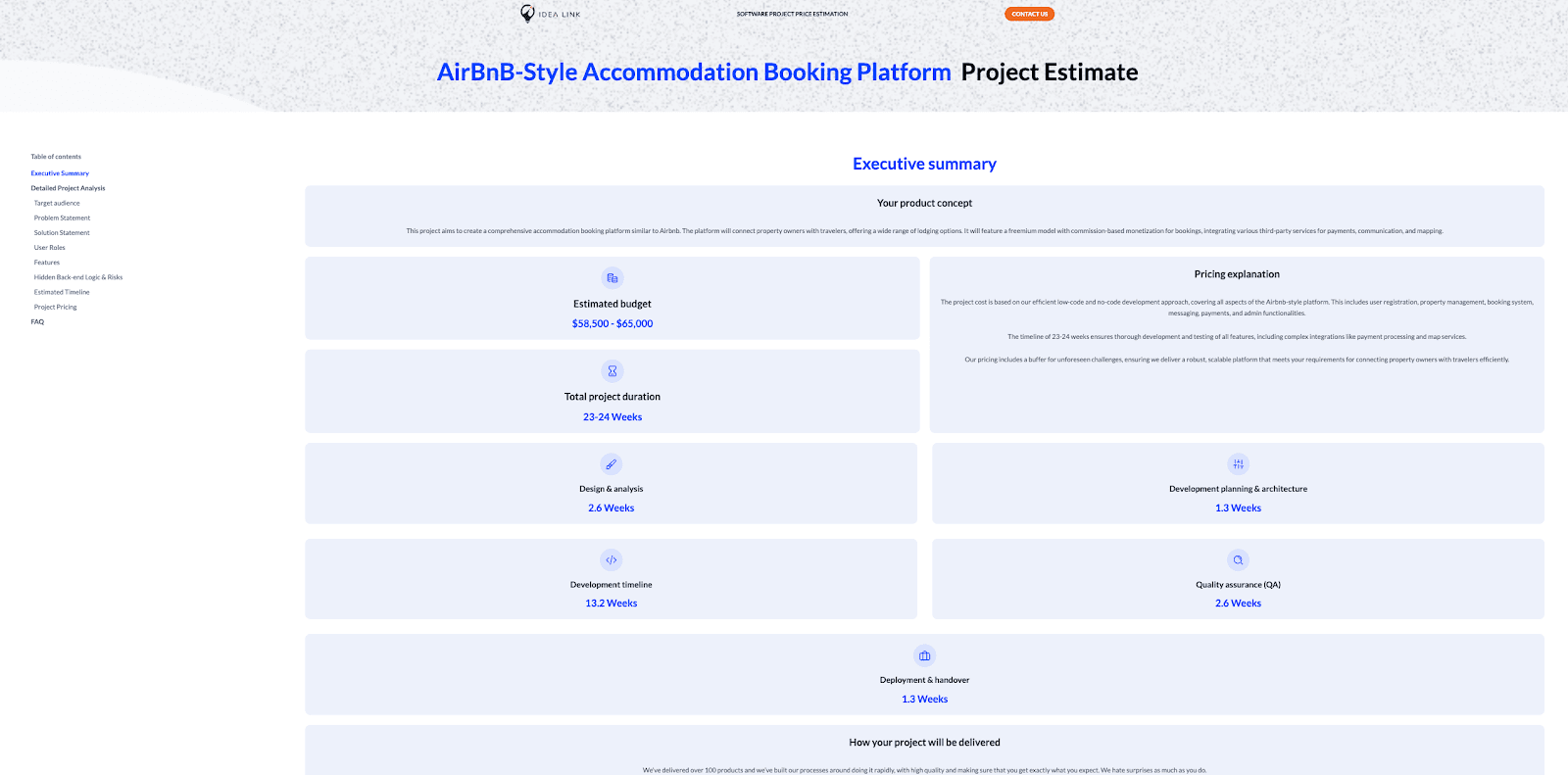This screenshot has height=775, width=1568.
Task: Go to Features section link
Action: point(47,263)
